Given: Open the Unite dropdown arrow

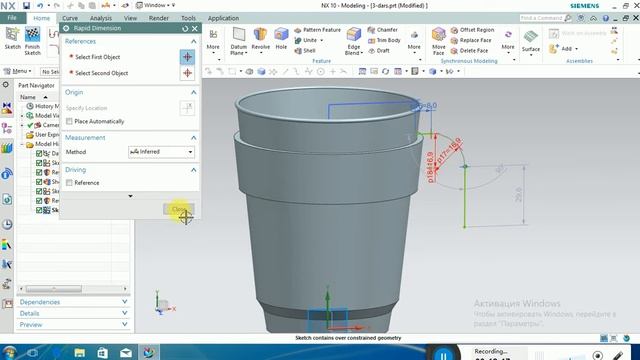Looking at the screenshot, I should click(322, 40).
